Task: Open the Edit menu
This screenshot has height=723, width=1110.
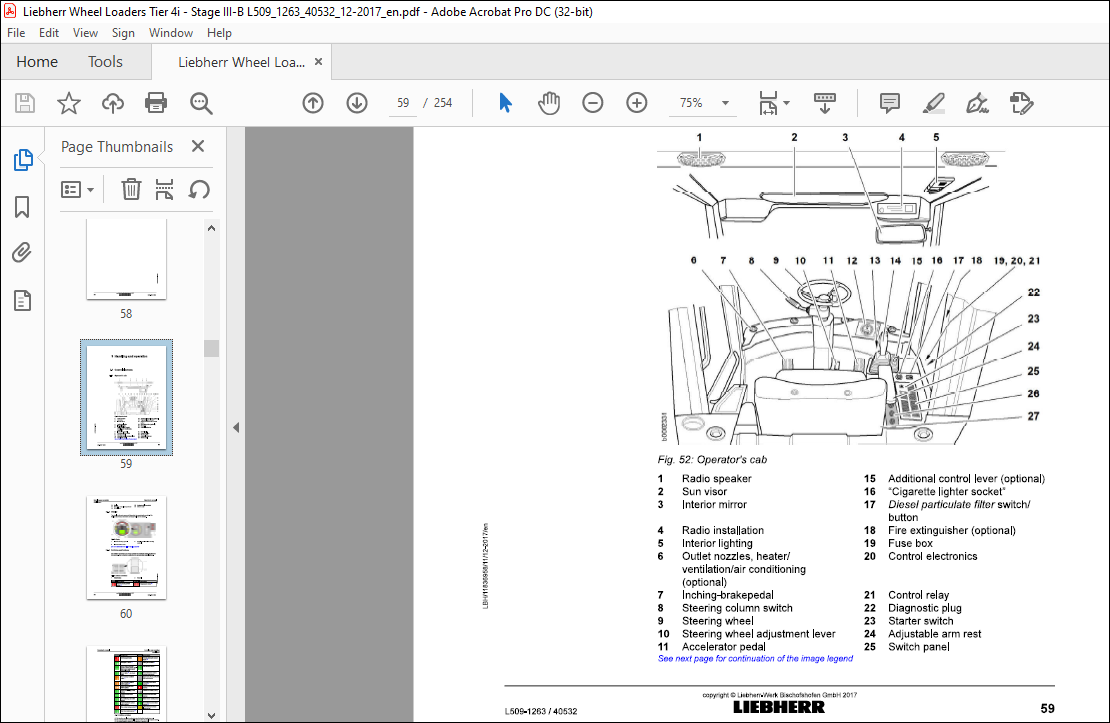Action: [49, 33]
